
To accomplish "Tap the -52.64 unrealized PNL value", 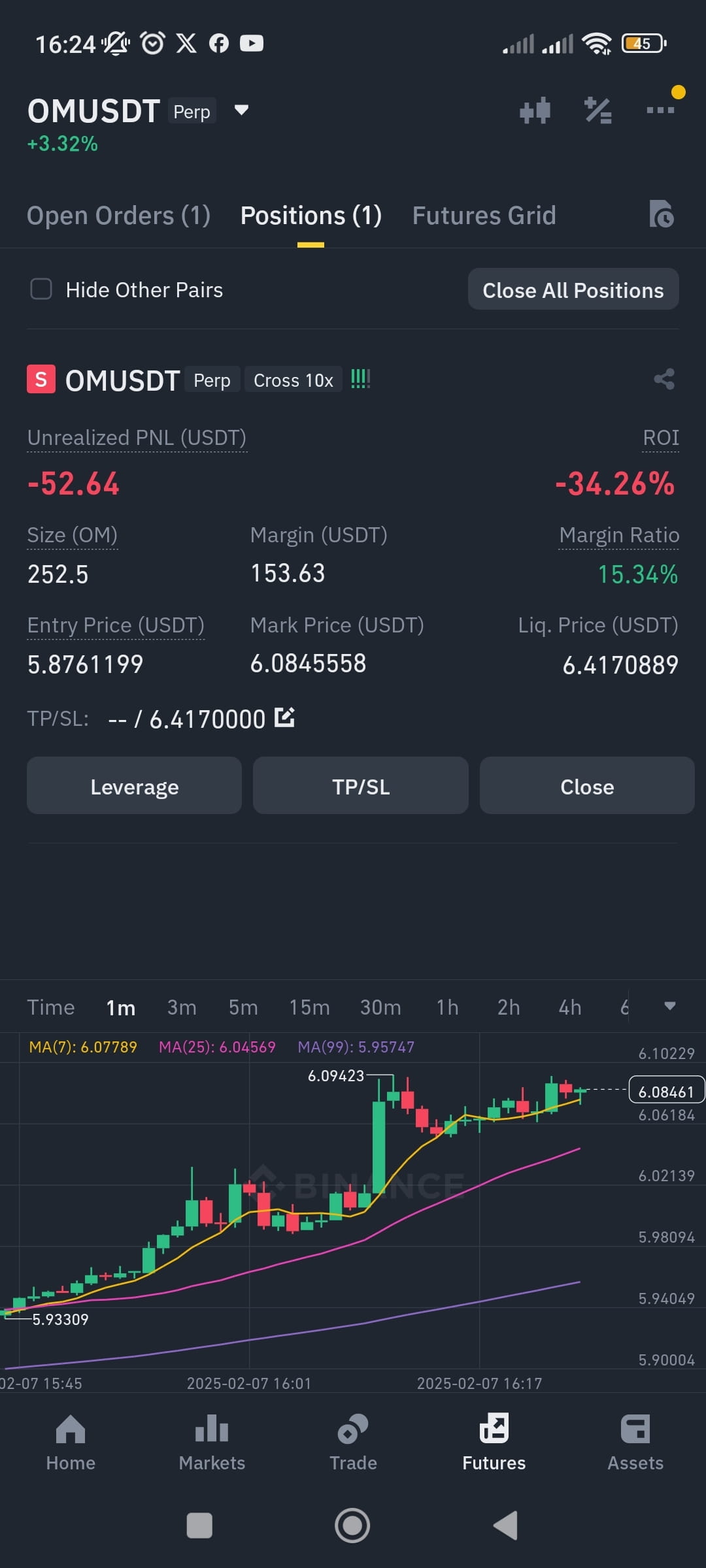I will [x=73, y=484].
